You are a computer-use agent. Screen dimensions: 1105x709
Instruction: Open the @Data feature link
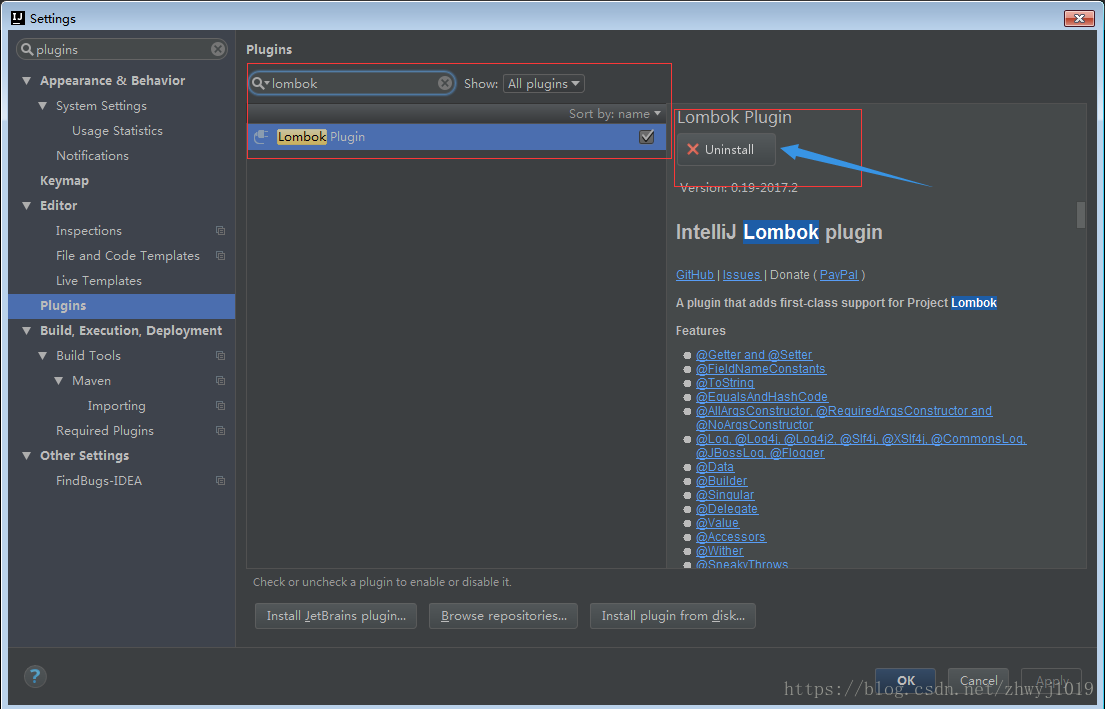[x=715, y=467]
